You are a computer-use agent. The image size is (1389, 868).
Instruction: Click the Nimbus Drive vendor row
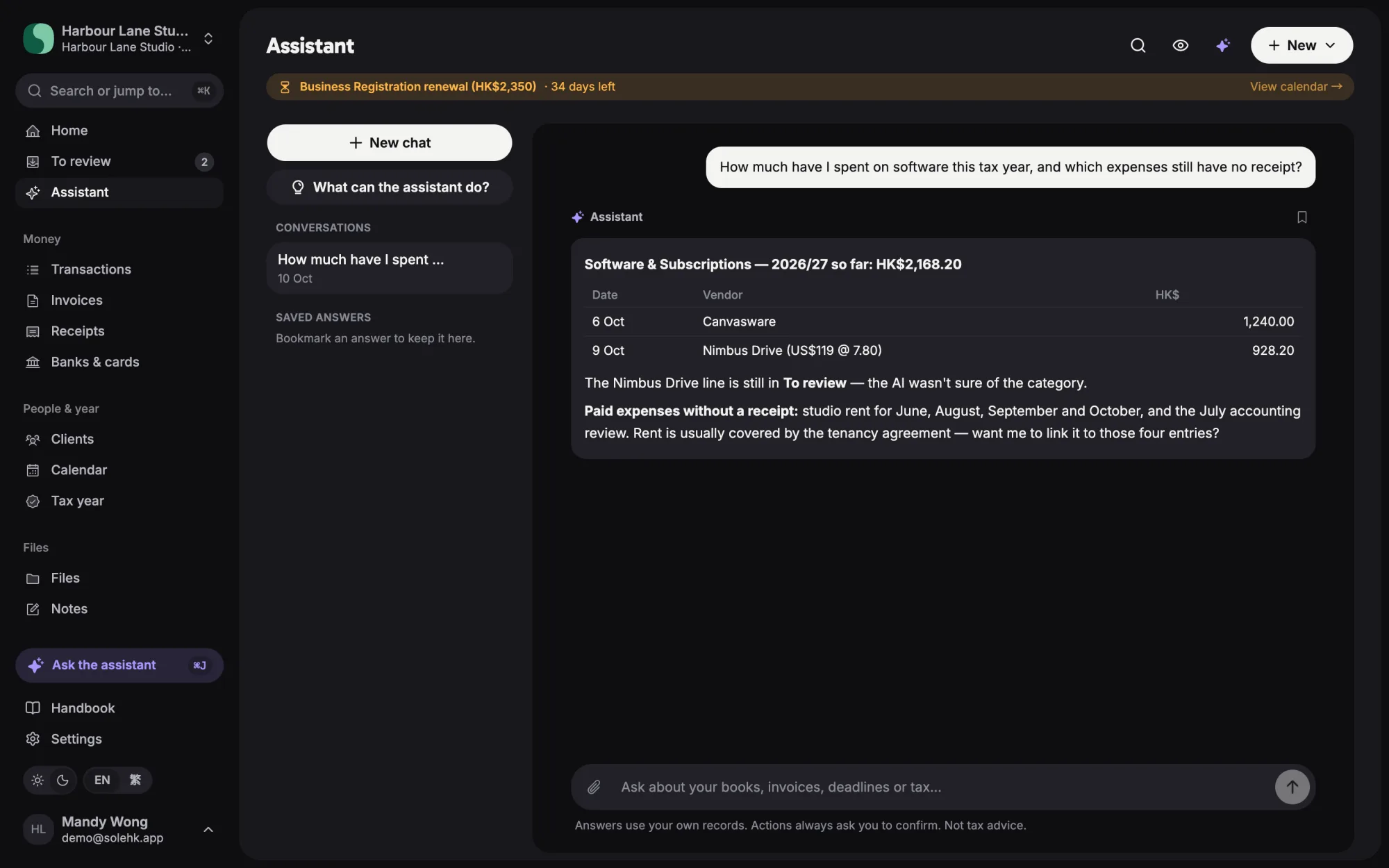tap(942, 351)
